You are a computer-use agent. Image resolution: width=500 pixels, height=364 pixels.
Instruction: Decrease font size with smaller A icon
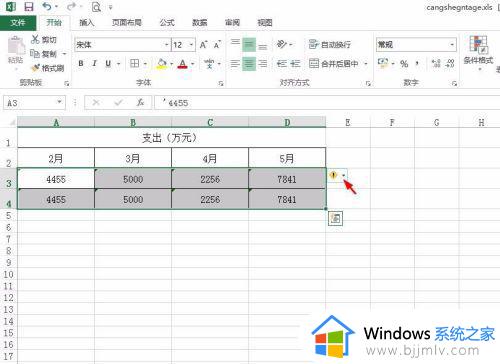[x=217, y=45]
